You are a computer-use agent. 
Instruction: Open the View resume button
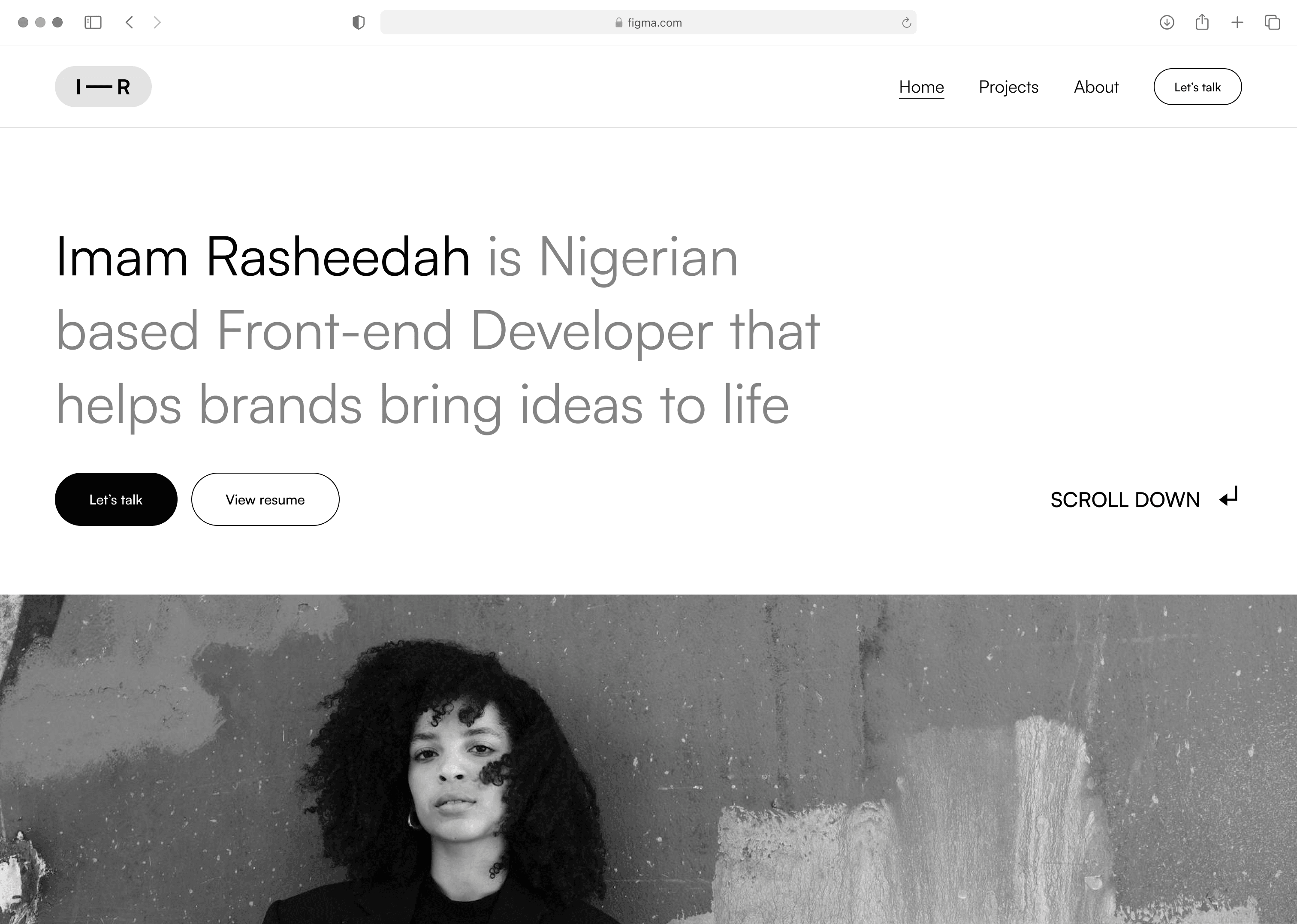265,499
